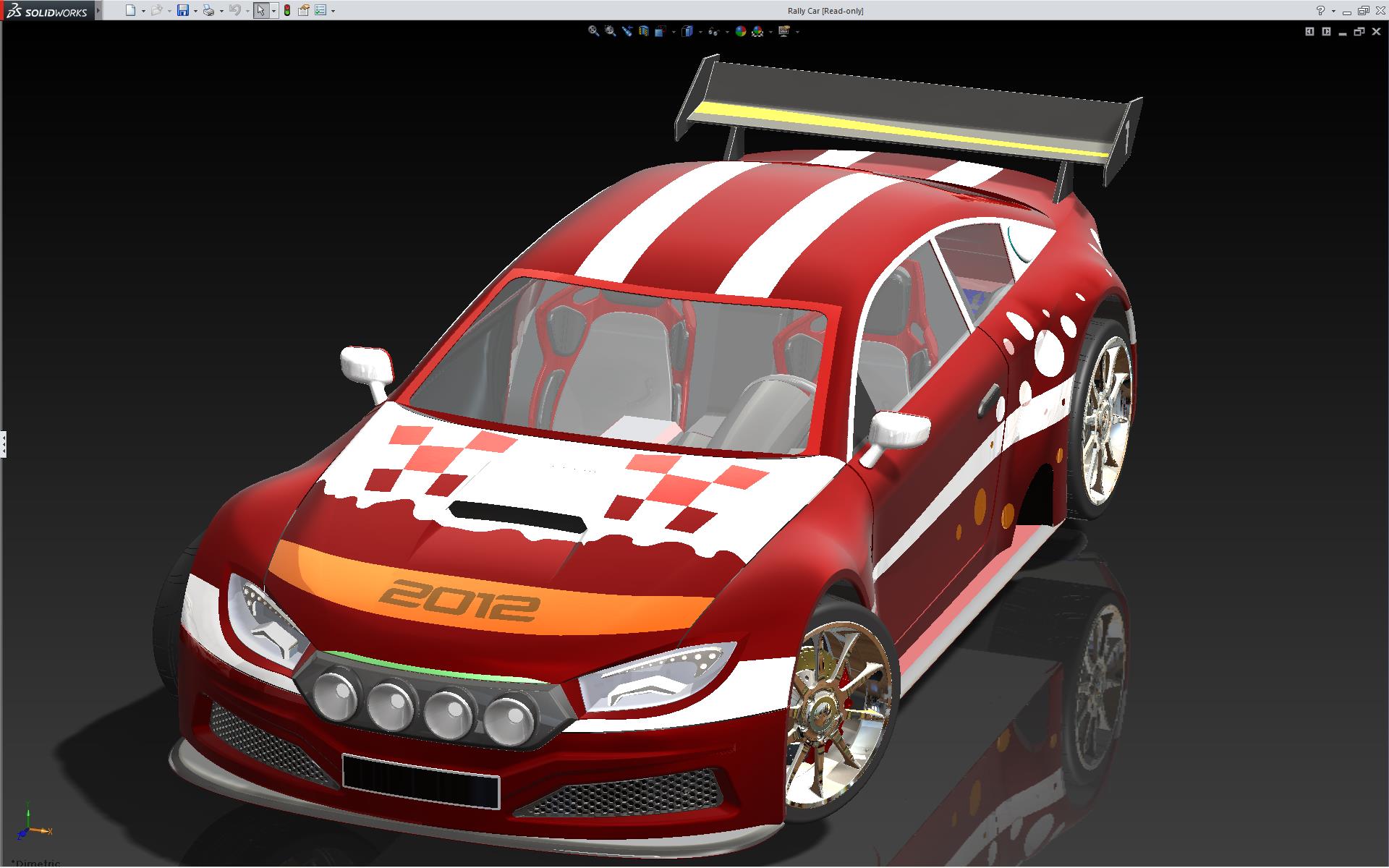Click the New document icon

click(x=130, y=10)
